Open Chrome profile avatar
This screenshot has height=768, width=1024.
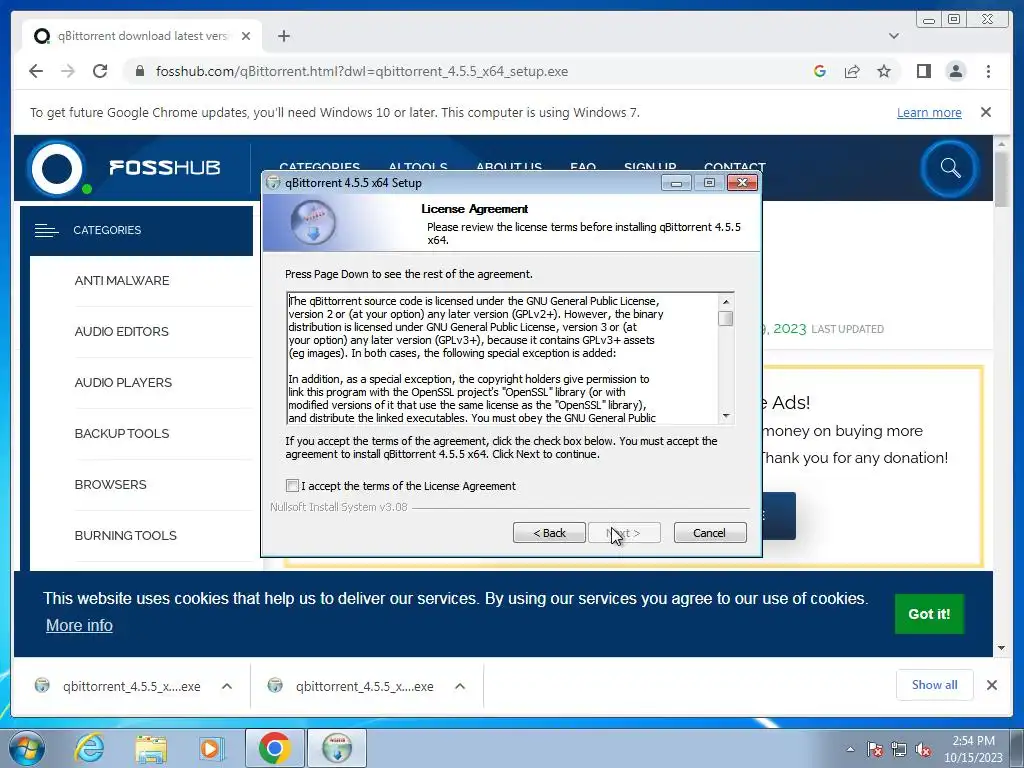click(955, 71)
